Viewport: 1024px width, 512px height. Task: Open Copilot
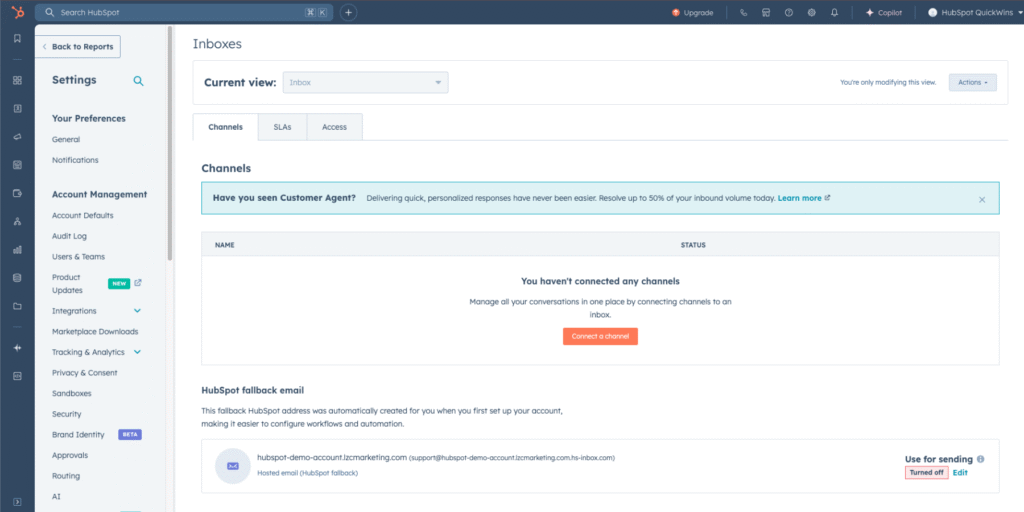coord(884,12)
